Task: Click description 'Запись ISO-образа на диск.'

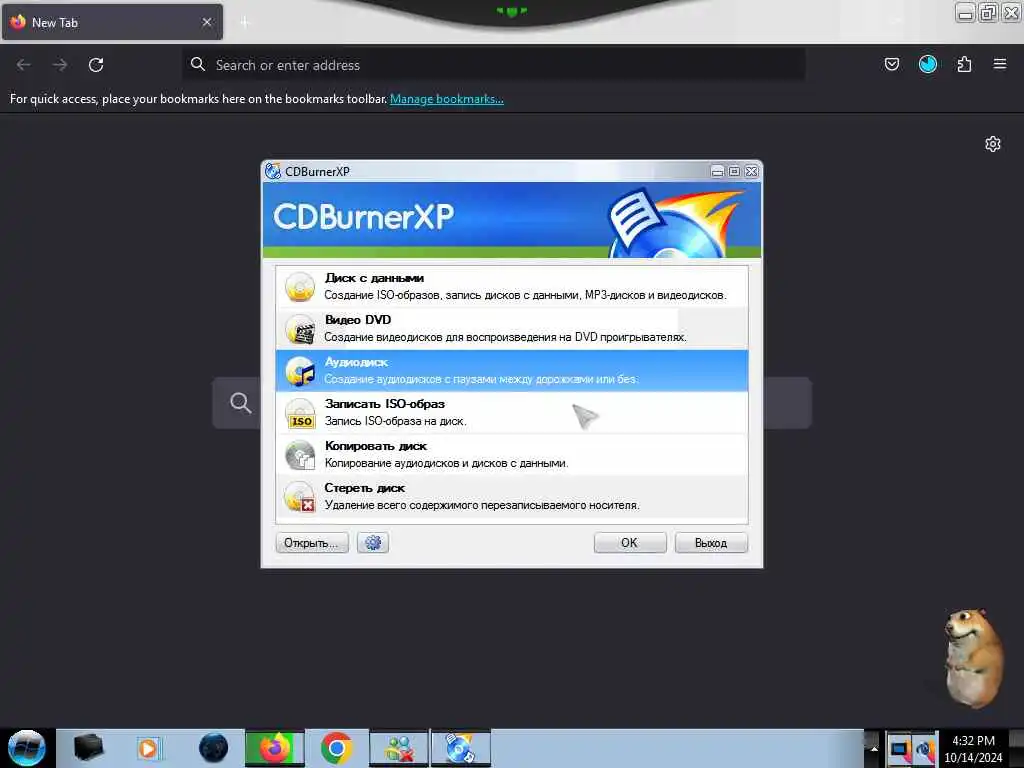Action: [x=395, y=421]
